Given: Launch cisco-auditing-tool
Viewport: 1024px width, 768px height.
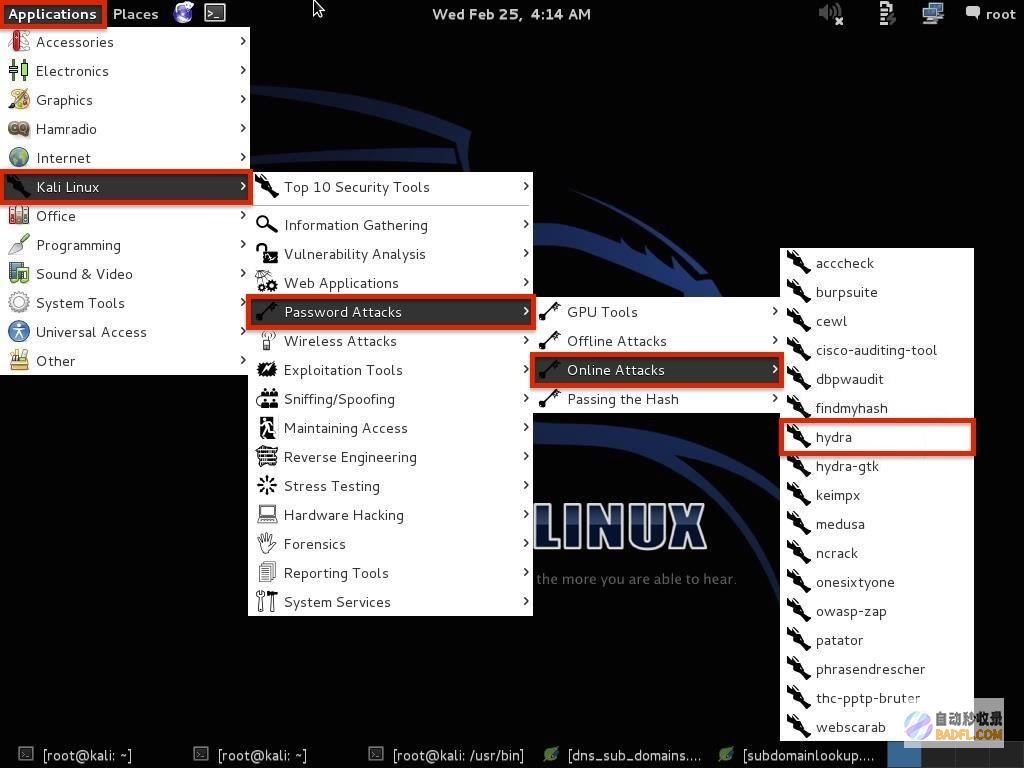Looking at the screenshot, I should point(877,350).
